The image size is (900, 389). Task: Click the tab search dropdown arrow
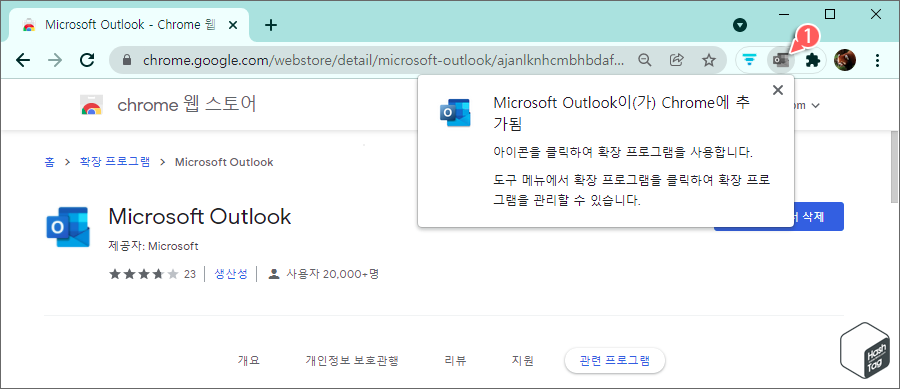(740, 25)
